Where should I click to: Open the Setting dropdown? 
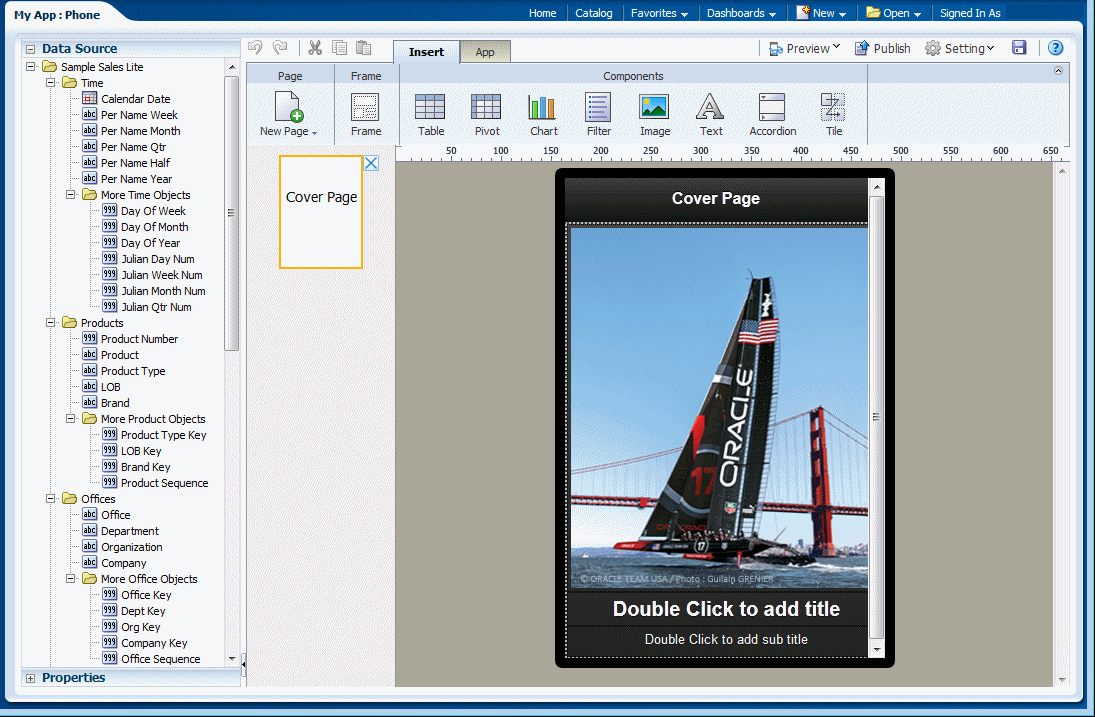click(960, 48)
